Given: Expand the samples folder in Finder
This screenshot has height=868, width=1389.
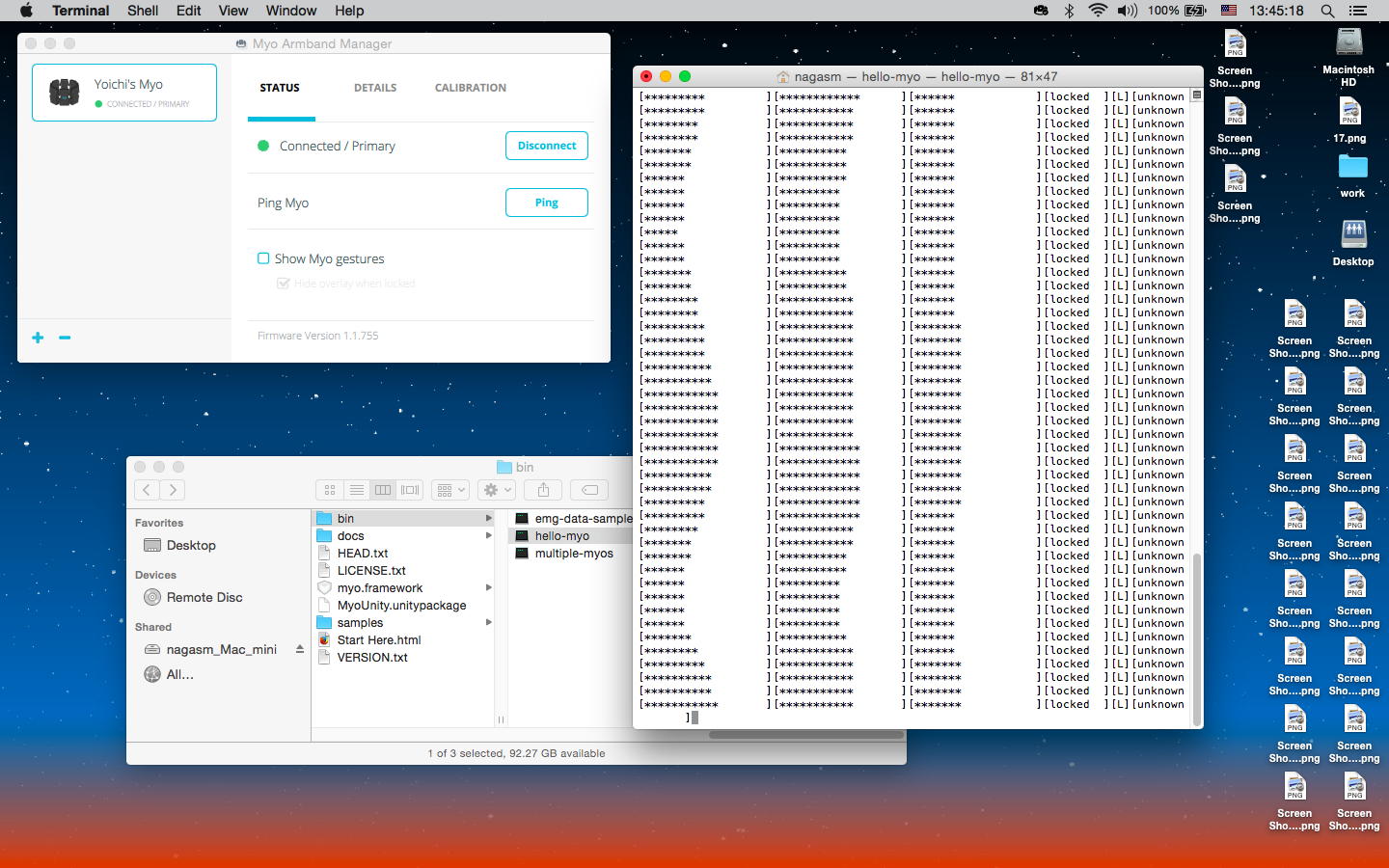Looking at the screenshot, I should (489, 623).
